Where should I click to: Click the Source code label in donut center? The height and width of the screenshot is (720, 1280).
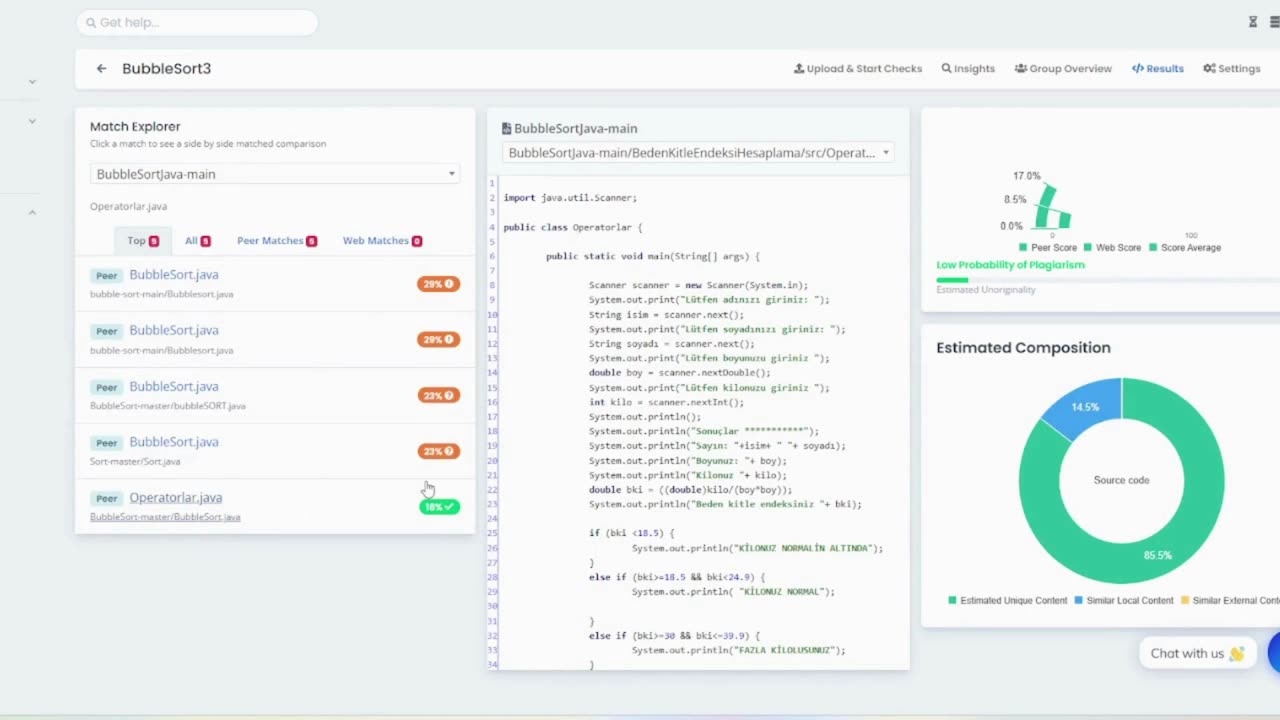click(x=1121, y=480)
